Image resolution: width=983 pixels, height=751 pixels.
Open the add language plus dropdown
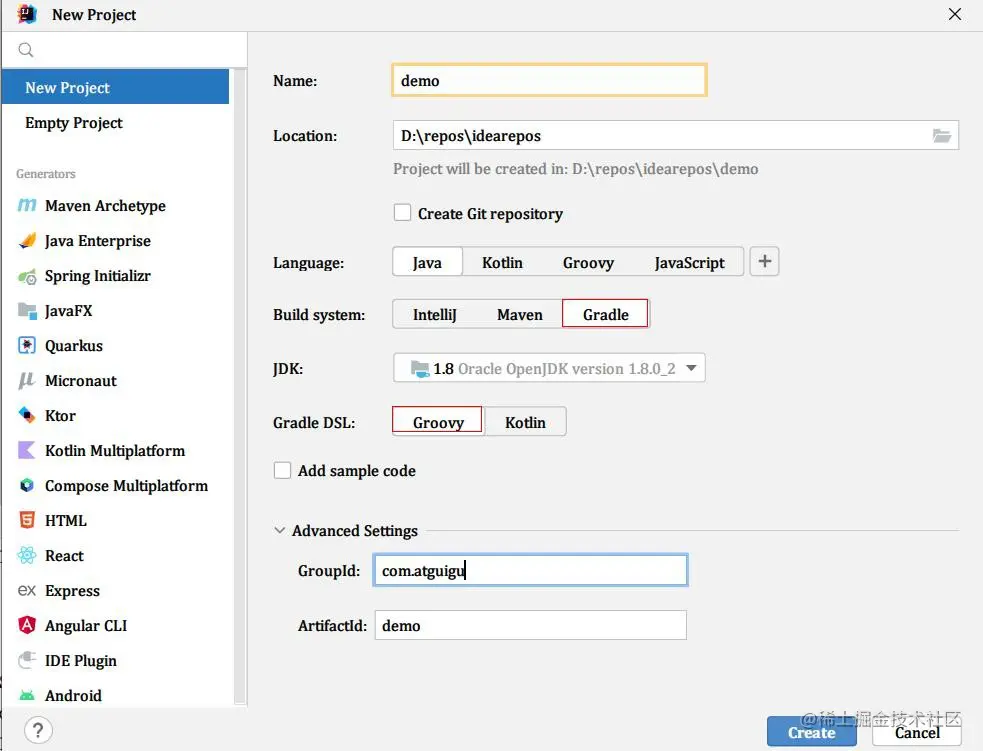[764, 262]
